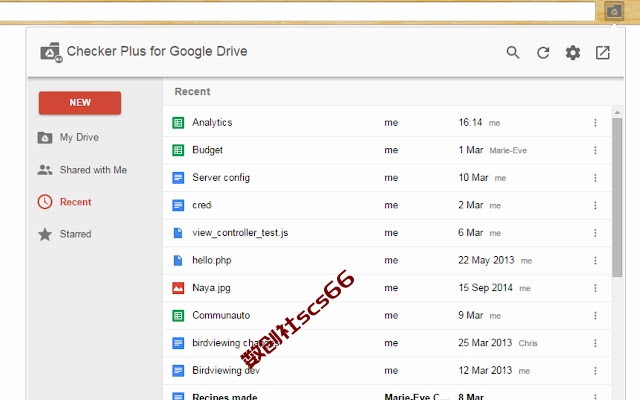The width and height of the screenshot is (640, 400).
Task: Select My Drive in the sidebar
Action: click(79, 138)
